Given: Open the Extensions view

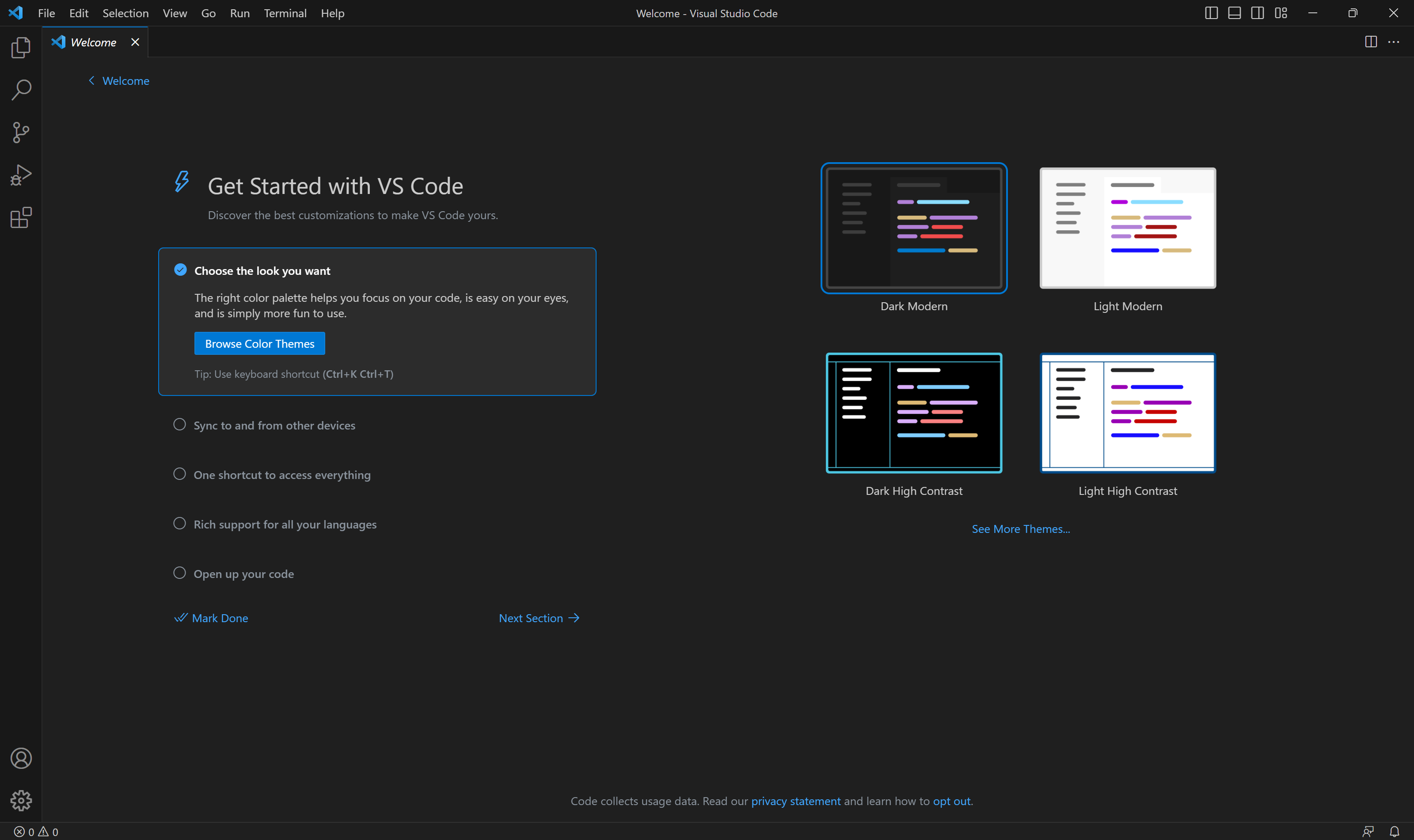Looking at the screenshot, I should click(21, 218).
